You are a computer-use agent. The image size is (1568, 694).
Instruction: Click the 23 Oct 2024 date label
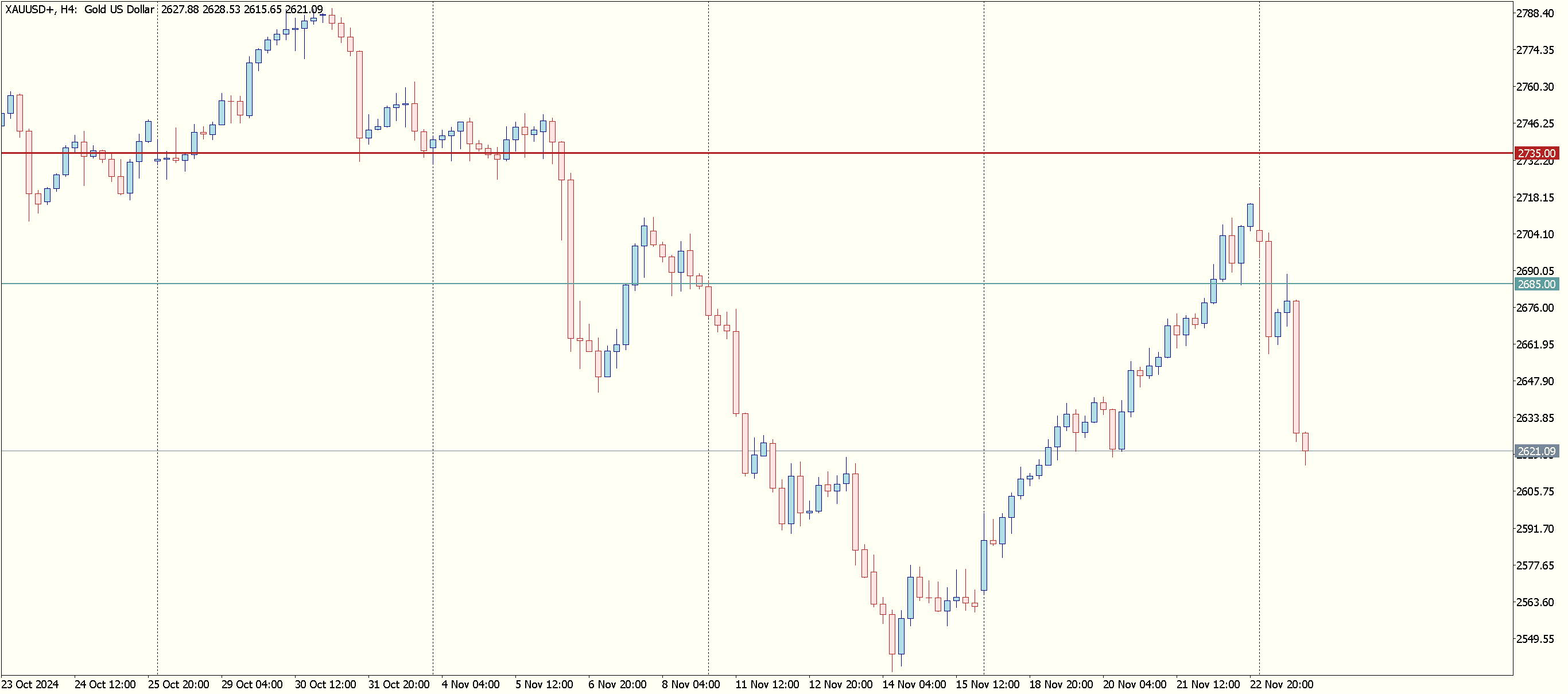pyautogui.click(x=30, y=684)
